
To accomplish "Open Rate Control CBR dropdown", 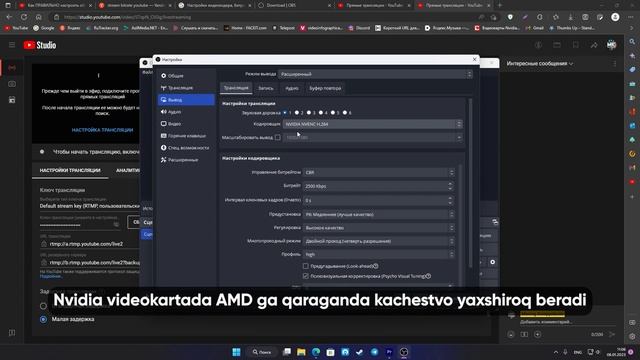I will click(379, 173).
